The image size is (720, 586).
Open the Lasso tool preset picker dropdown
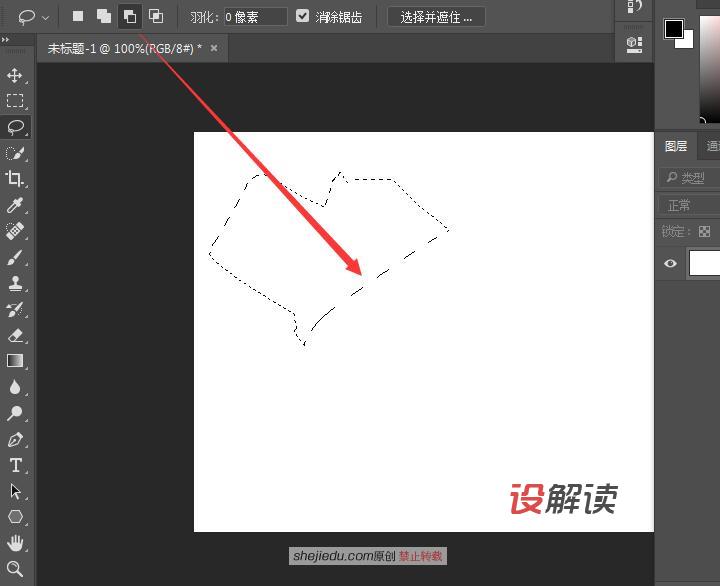45,18
